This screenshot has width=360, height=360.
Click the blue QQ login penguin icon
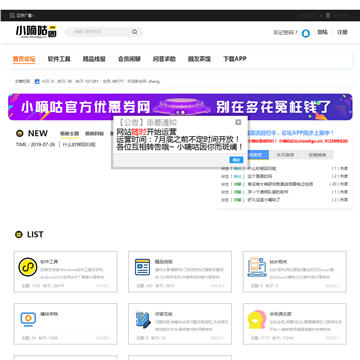306,33
